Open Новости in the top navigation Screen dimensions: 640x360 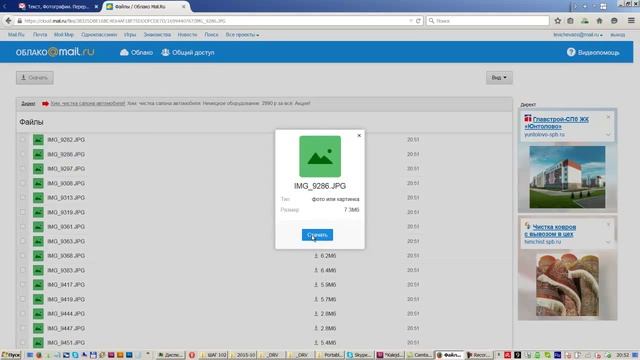(187, 35)
